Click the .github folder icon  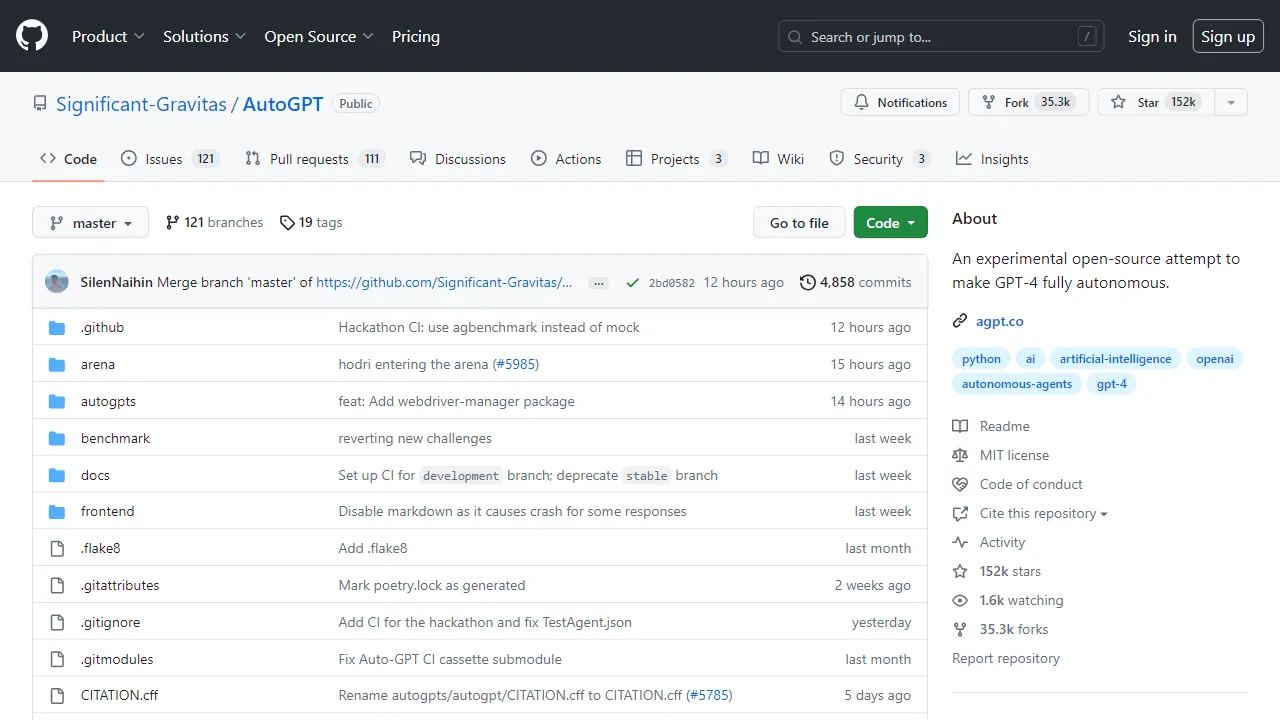tap(57, 327)
